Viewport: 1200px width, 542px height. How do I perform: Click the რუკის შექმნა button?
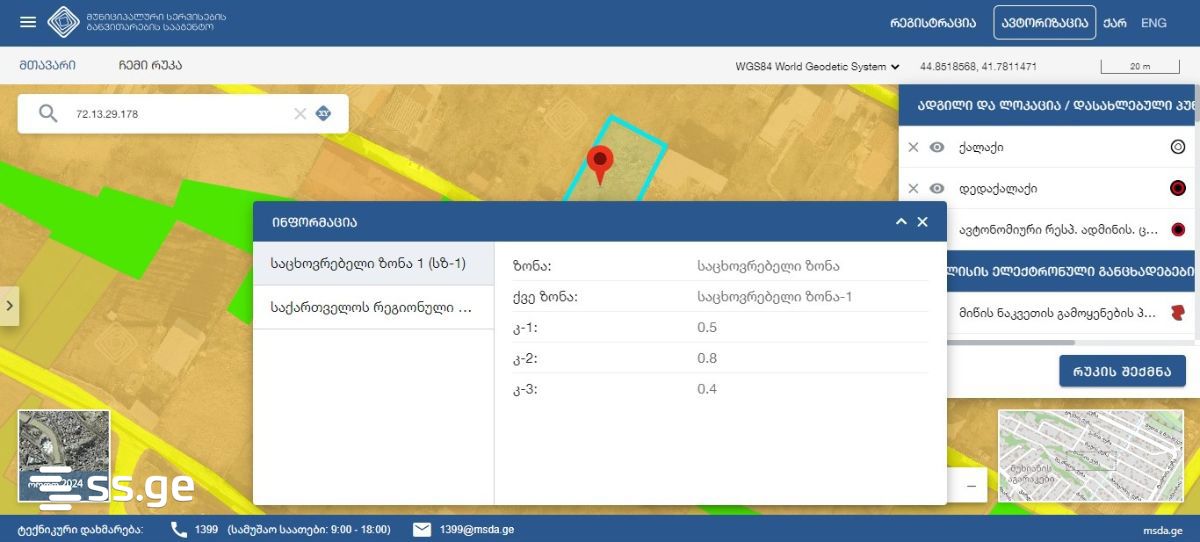click(x=1122, y=371)
